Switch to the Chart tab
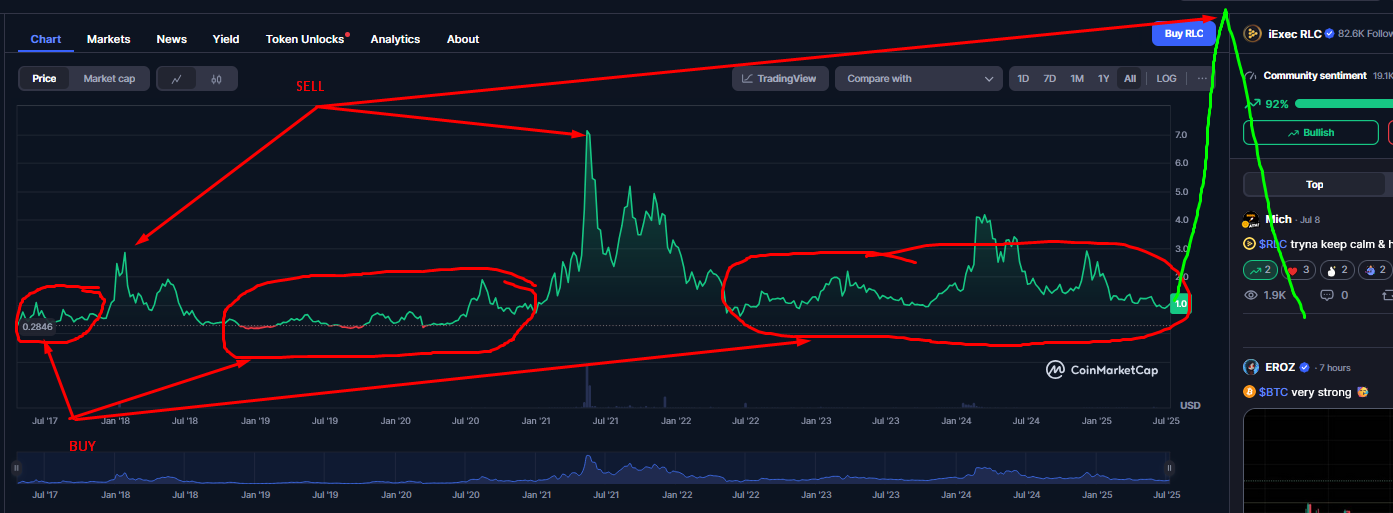This screenshot has height=513, width=1393. [46, 39]
